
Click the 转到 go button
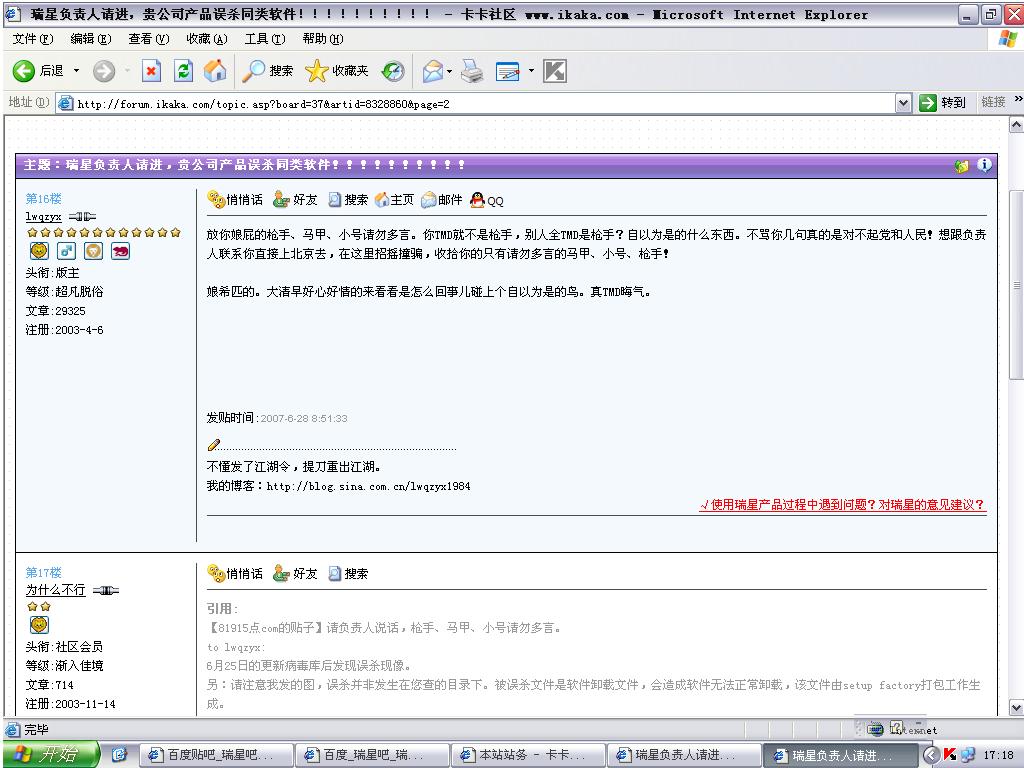[942, 103]
